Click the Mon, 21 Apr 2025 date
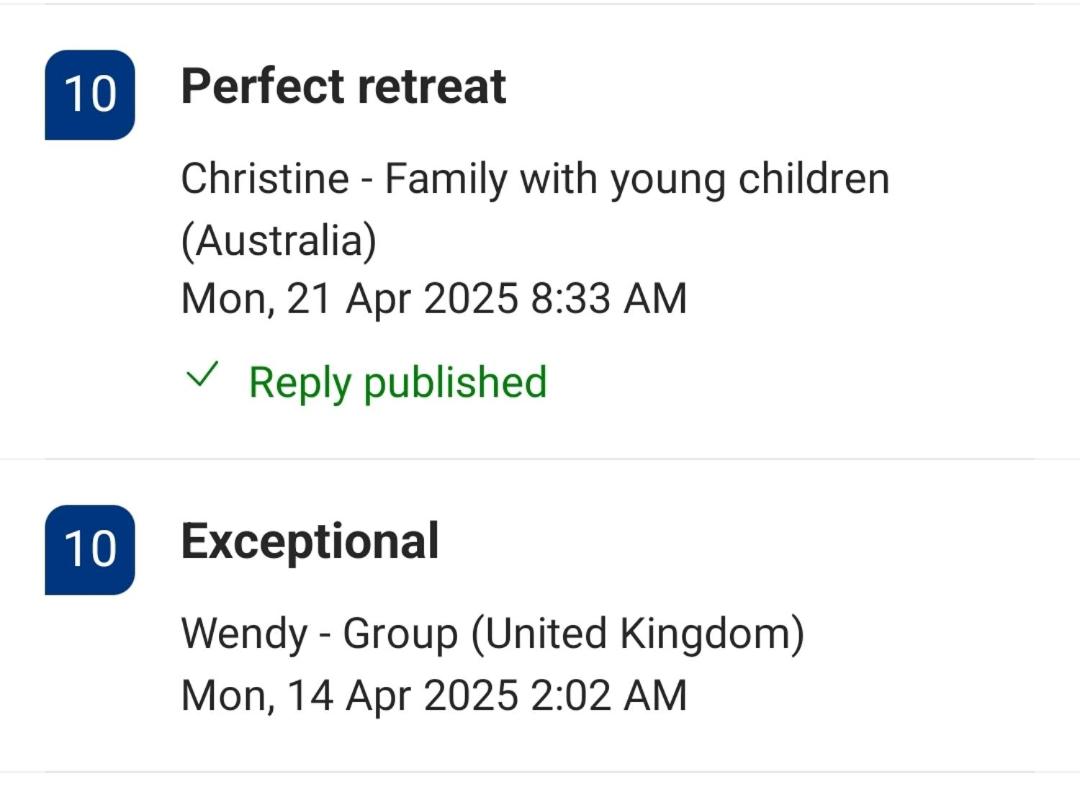1080x810 pixels. (350, 299)
